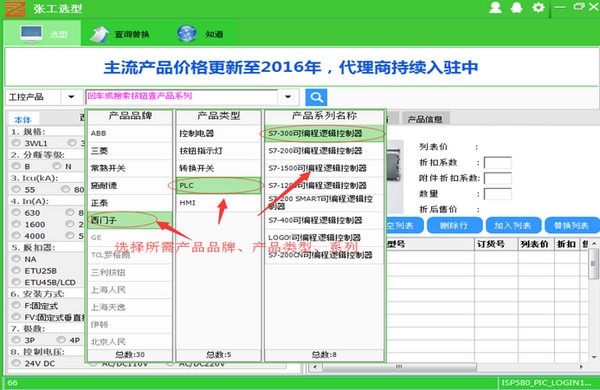Screen dimensions: 600x390
Task: Choose 常熟开关 in product brand list
Action: (x=130, y=168)
